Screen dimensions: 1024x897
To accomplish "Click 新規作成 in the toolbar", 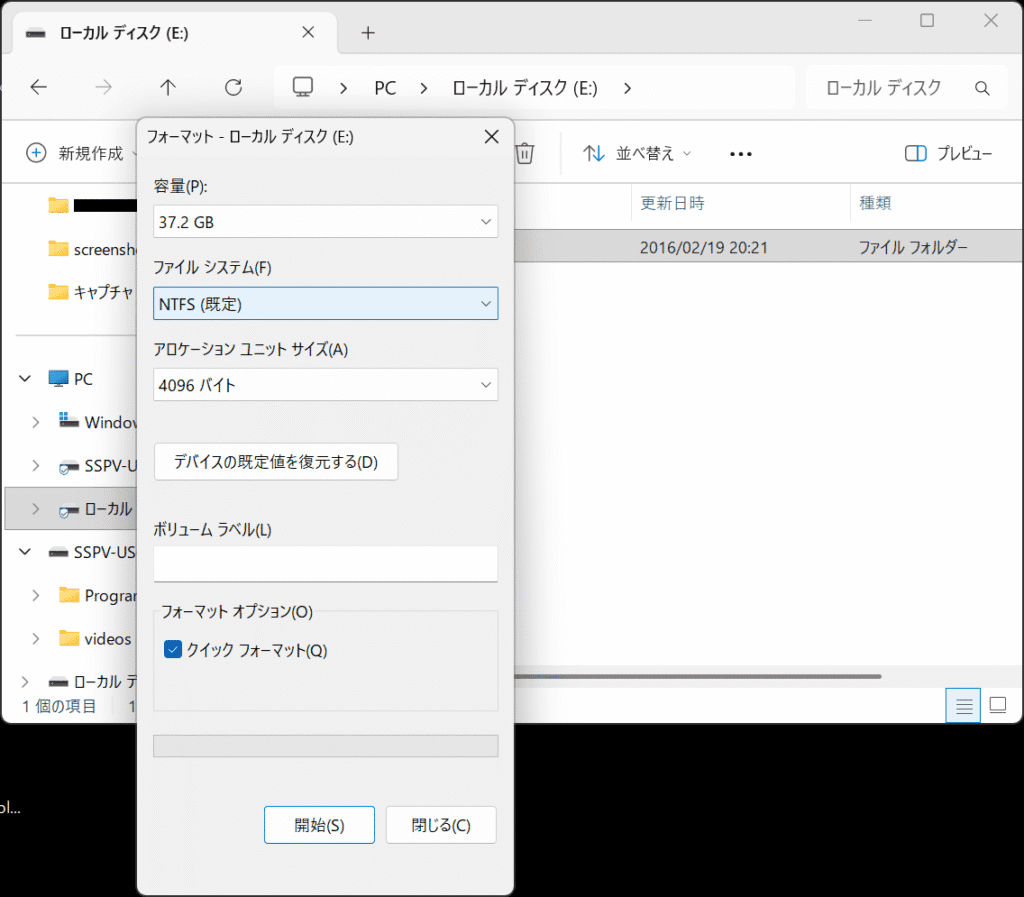I will tap(81, 153).
